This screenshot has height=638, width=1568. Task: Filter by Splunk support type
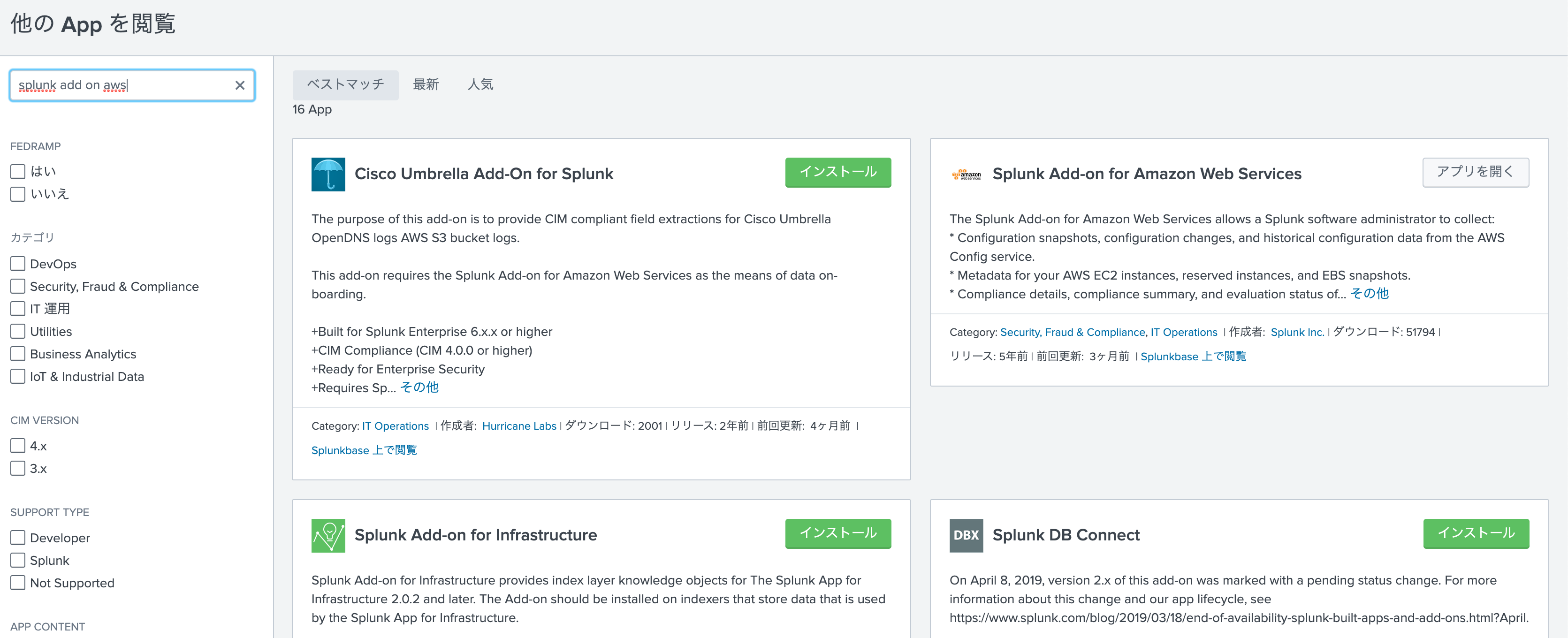pos(18,560)
